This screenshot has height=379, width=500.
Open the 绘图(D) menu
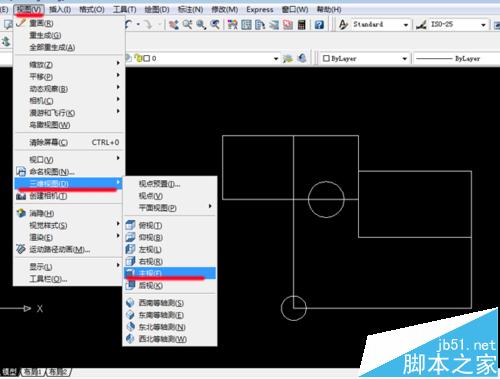click(x=157, y=9)
